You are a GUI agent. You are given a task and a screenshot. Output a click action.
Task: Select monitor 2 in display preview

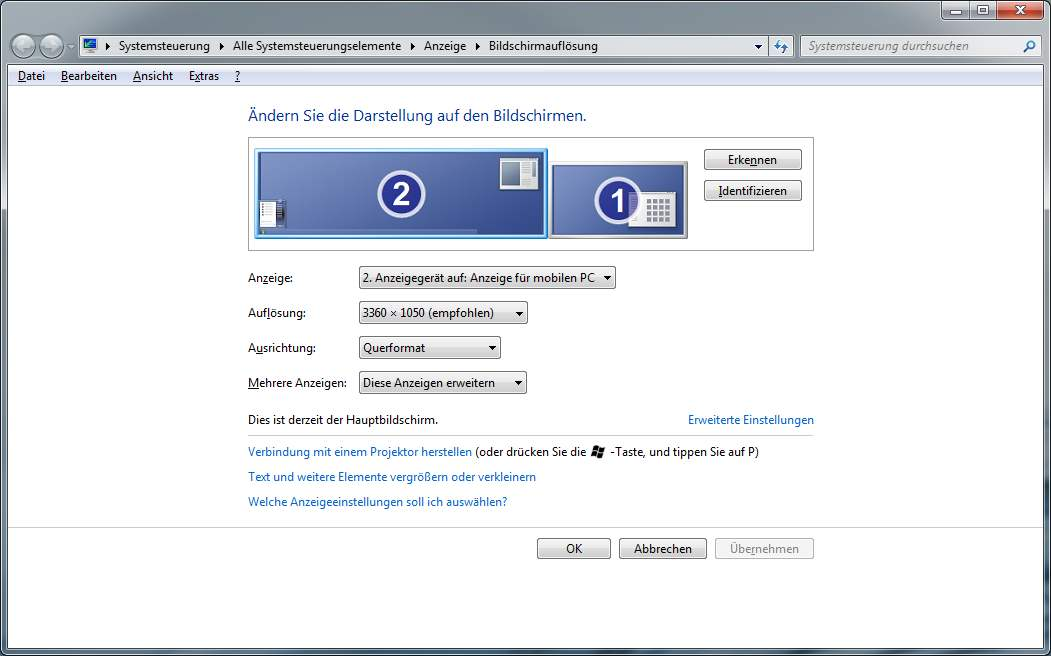[x=401, y=194]
